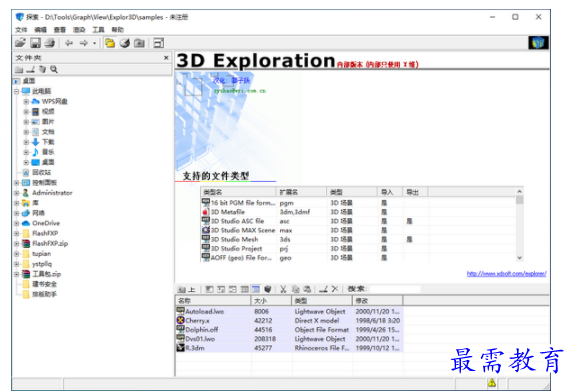Image resolution: width=572 pixels, height=392 pixels.
Task: Open the 帮助 menu
Action: [x=118, y=30]
